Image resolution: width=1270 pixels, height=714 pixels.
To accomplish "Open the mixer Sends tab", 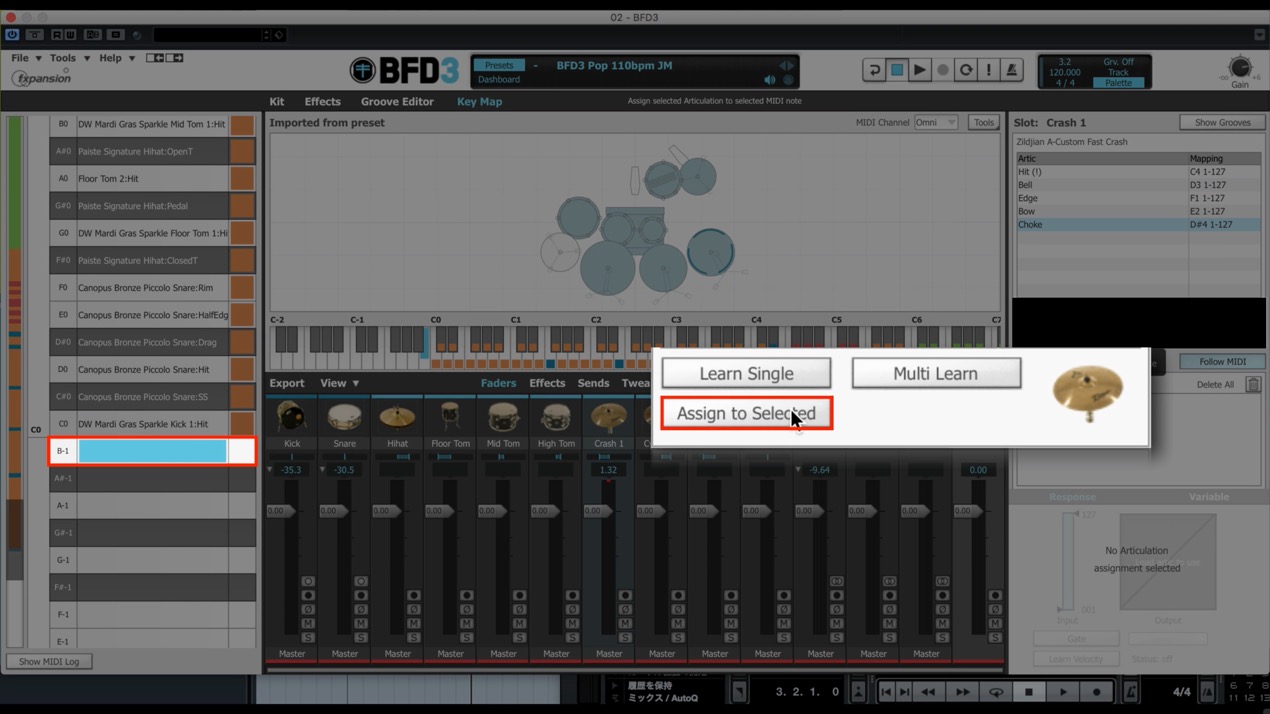I will (593, 383).
